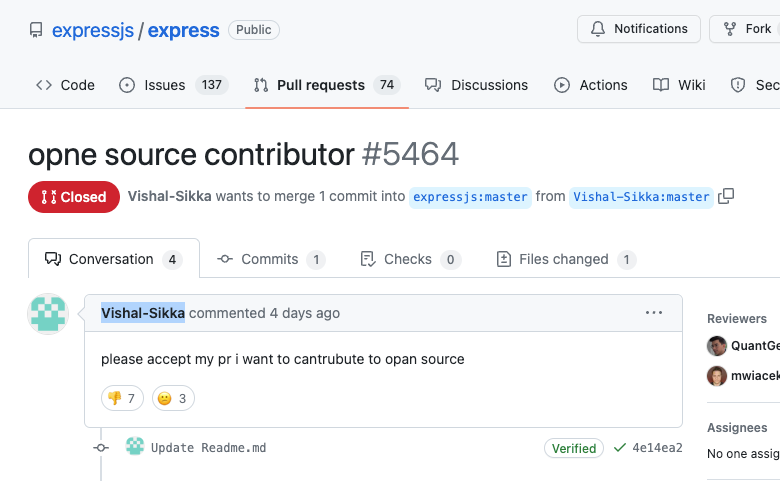The image size is (780, 481).
Task: Switch to the Commits tab
Action: click(270, 259)
